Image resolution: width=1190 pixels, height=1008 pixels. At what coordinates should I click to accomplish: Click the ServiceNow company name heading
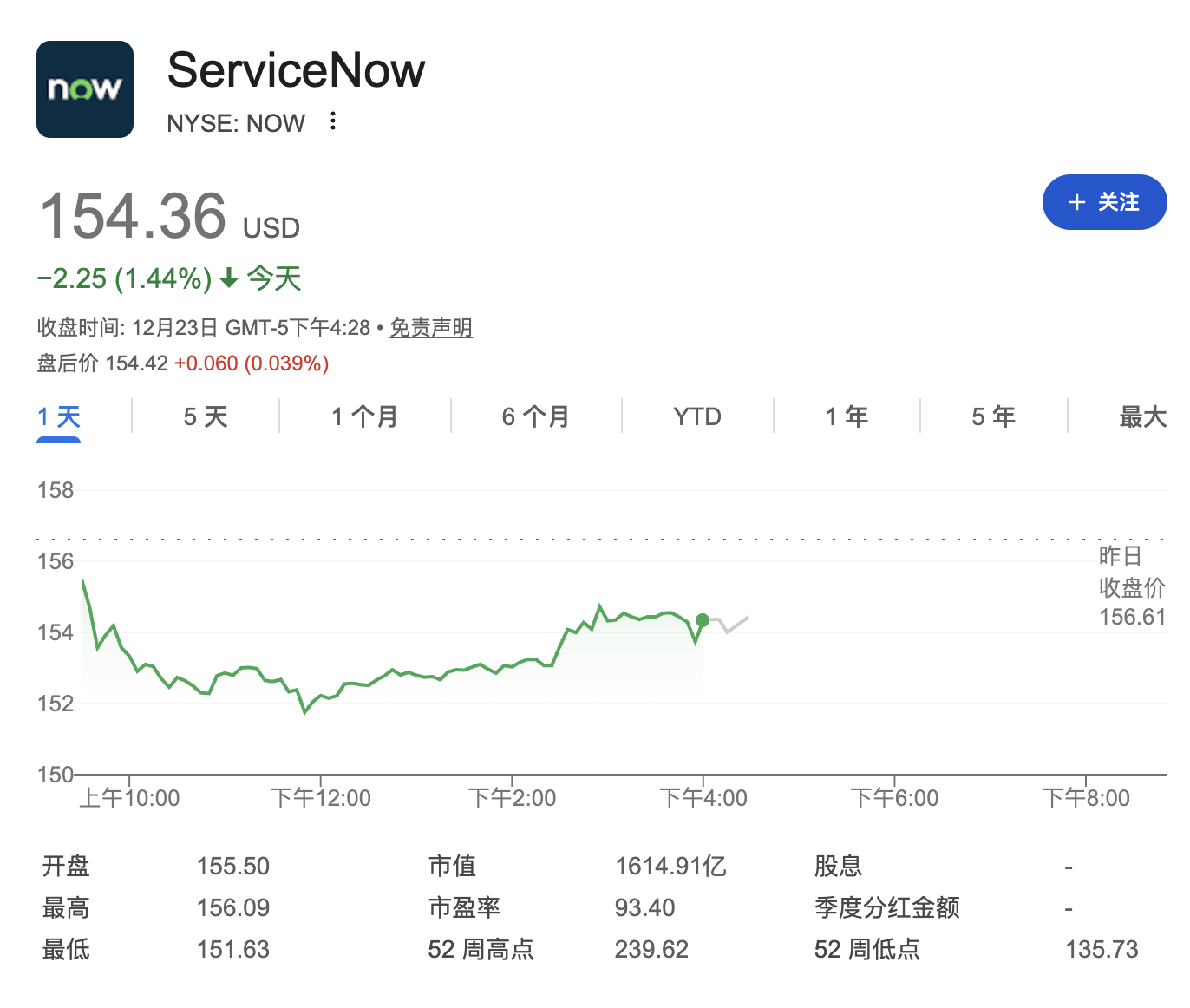(x=296, y=70)
